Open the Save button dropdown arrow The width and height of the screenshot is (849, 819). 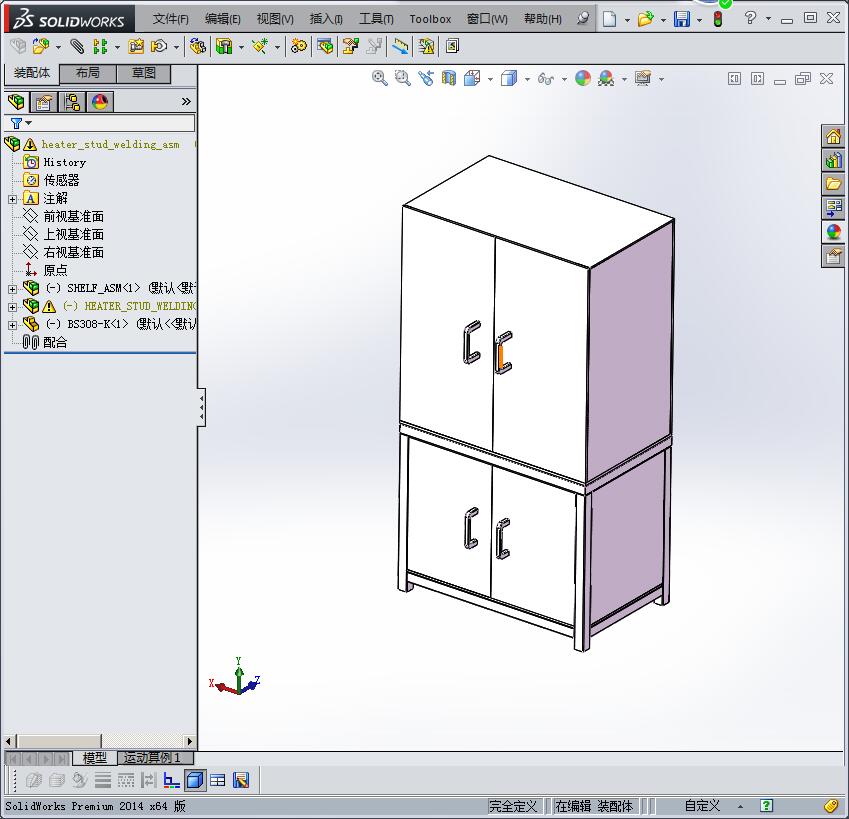(x=700, y=20)
